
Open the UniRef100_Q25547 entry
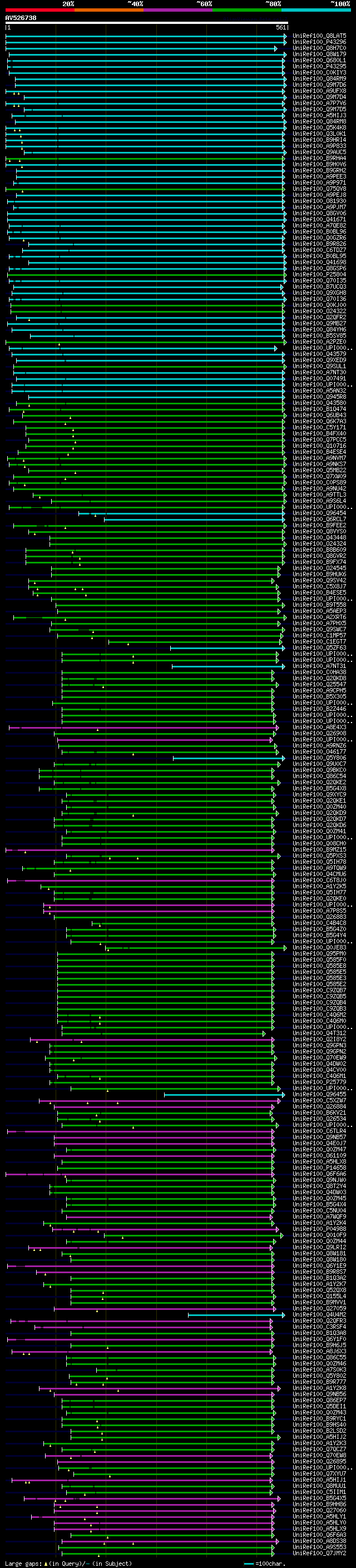[319, 685]
